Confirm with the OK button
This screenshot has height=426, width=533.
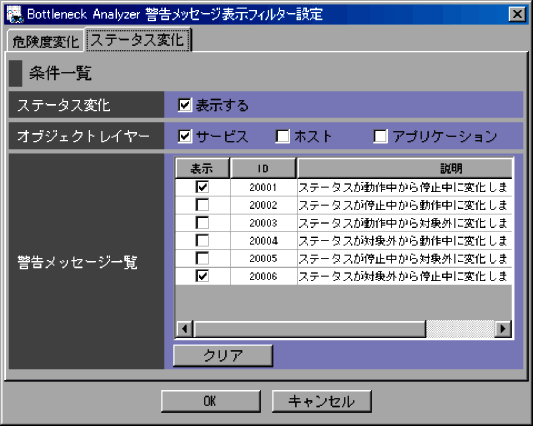(210, 401)
